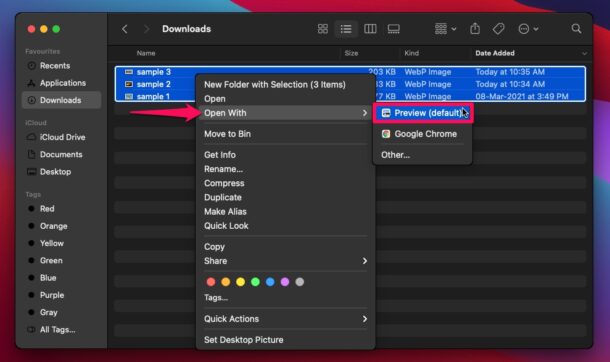Viewport: 610px width, 362px height.
Task: Switch to list view
Action: point(346,29)
